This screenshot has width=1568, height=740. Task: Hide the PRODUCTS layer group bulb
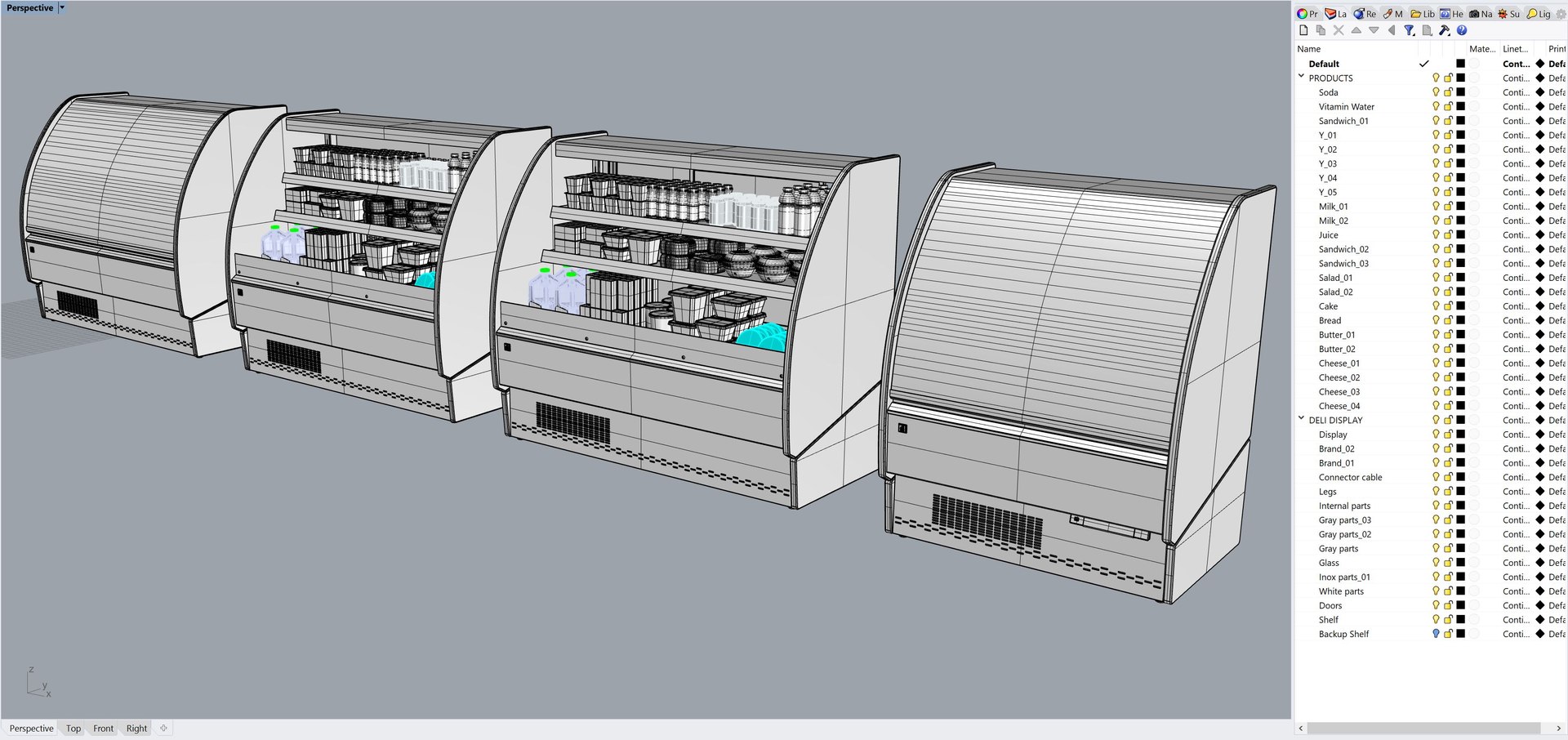[x=1436, y=78]
